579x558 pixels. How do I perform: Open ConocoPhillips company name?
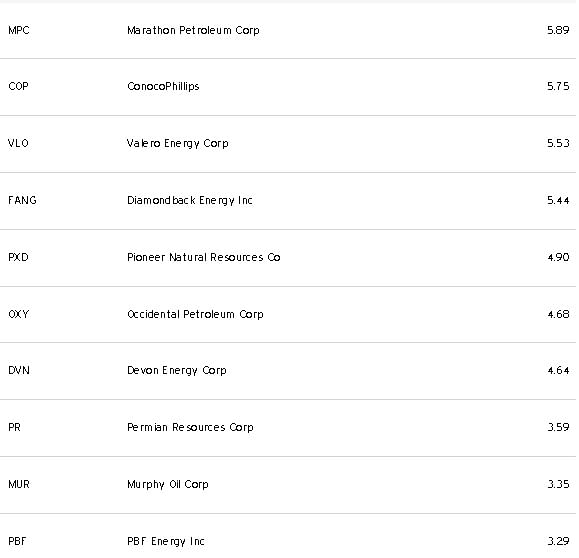coord(163,86)
